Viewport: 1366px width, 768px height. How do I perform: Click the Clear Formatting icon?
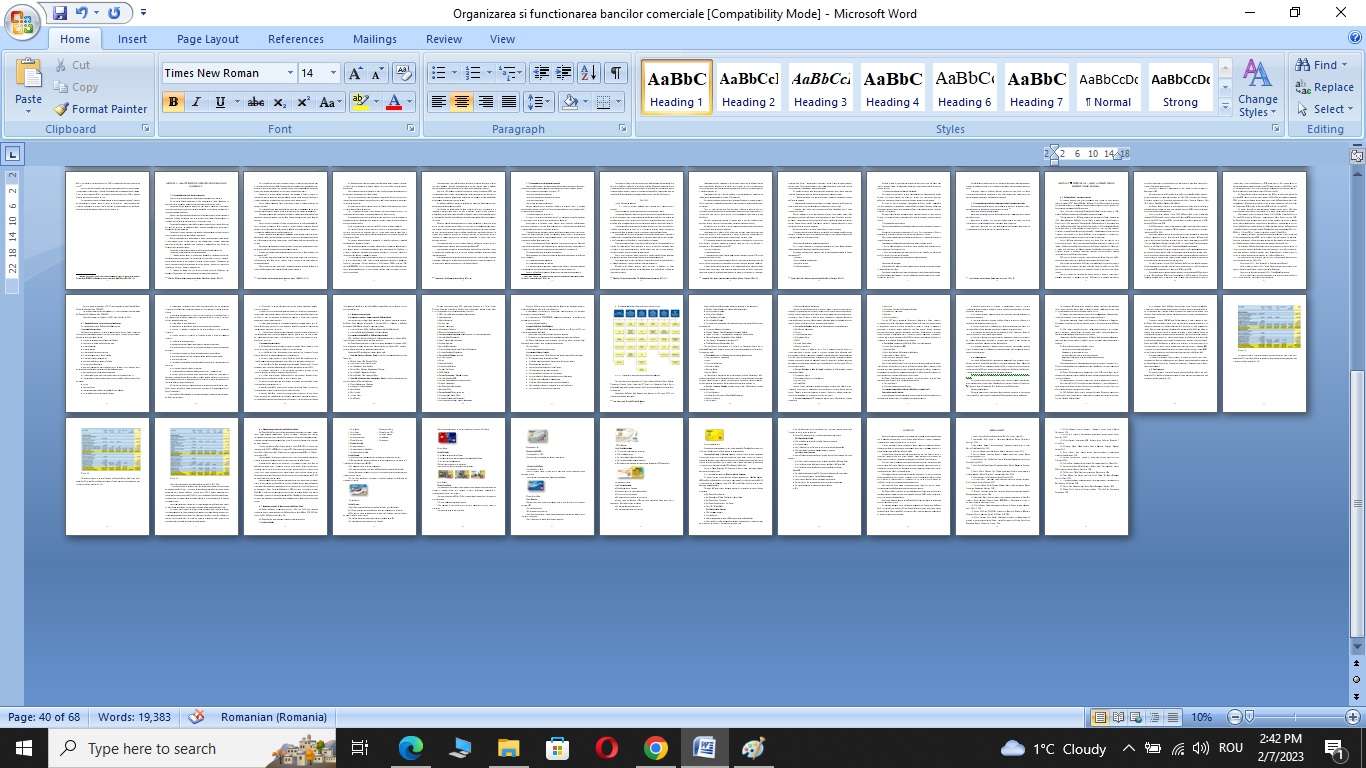pos(404,73)
